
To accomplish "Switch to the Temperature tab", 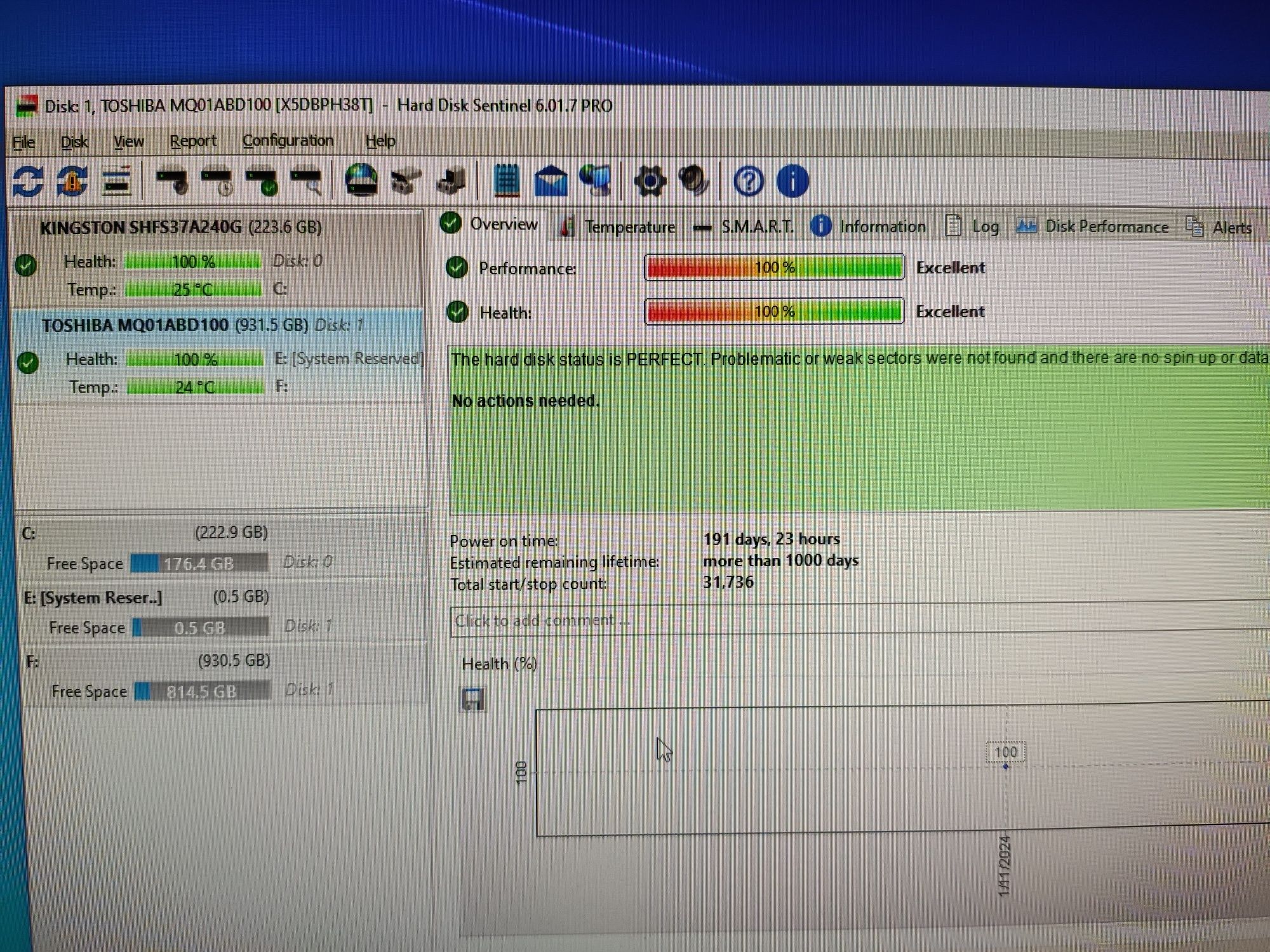I will point(616,227).
